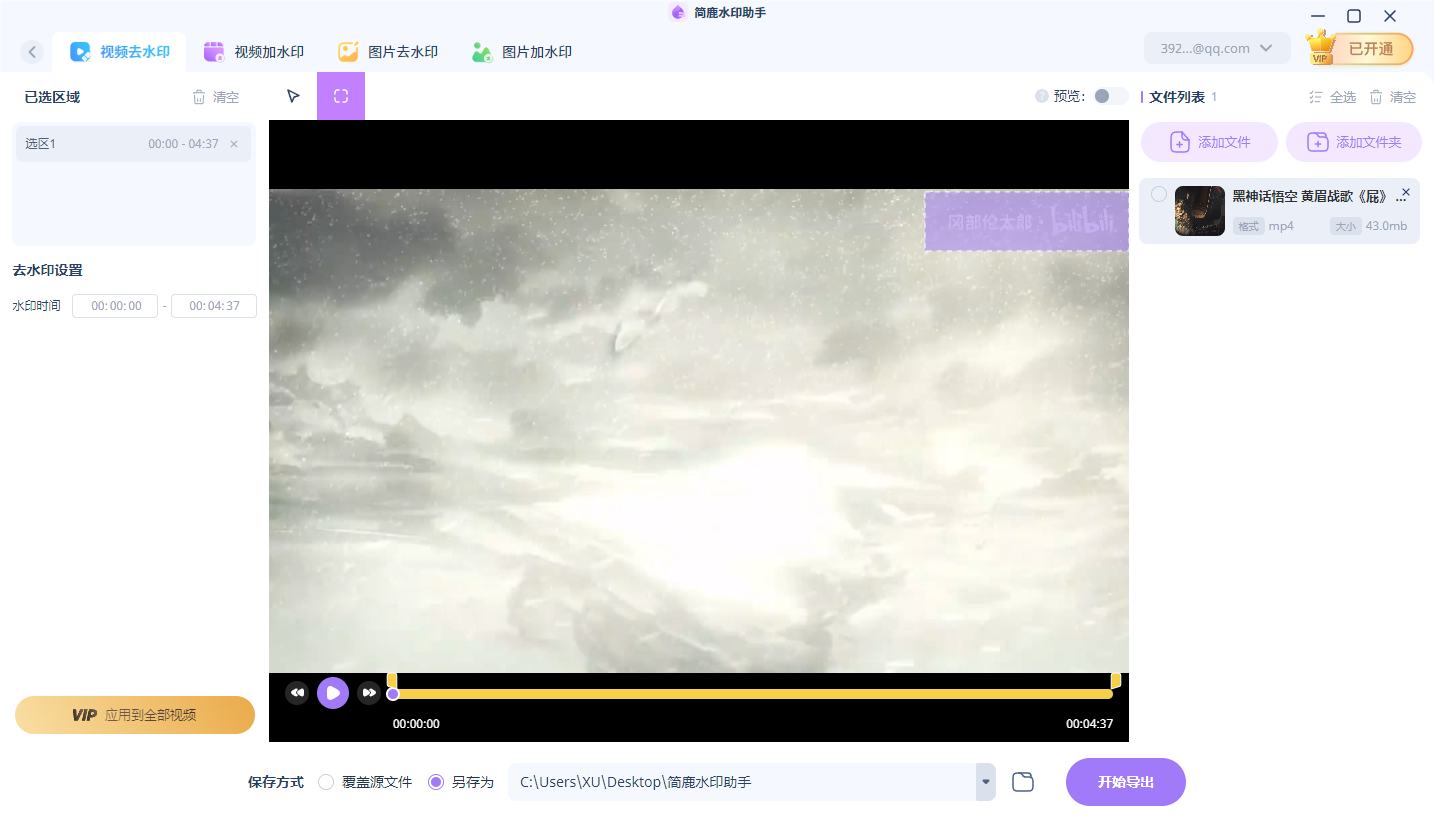Click 开始导出 to start export
Image resolution: width=1434 pixels, height=822 pixels.
[x=1126, y=782]
